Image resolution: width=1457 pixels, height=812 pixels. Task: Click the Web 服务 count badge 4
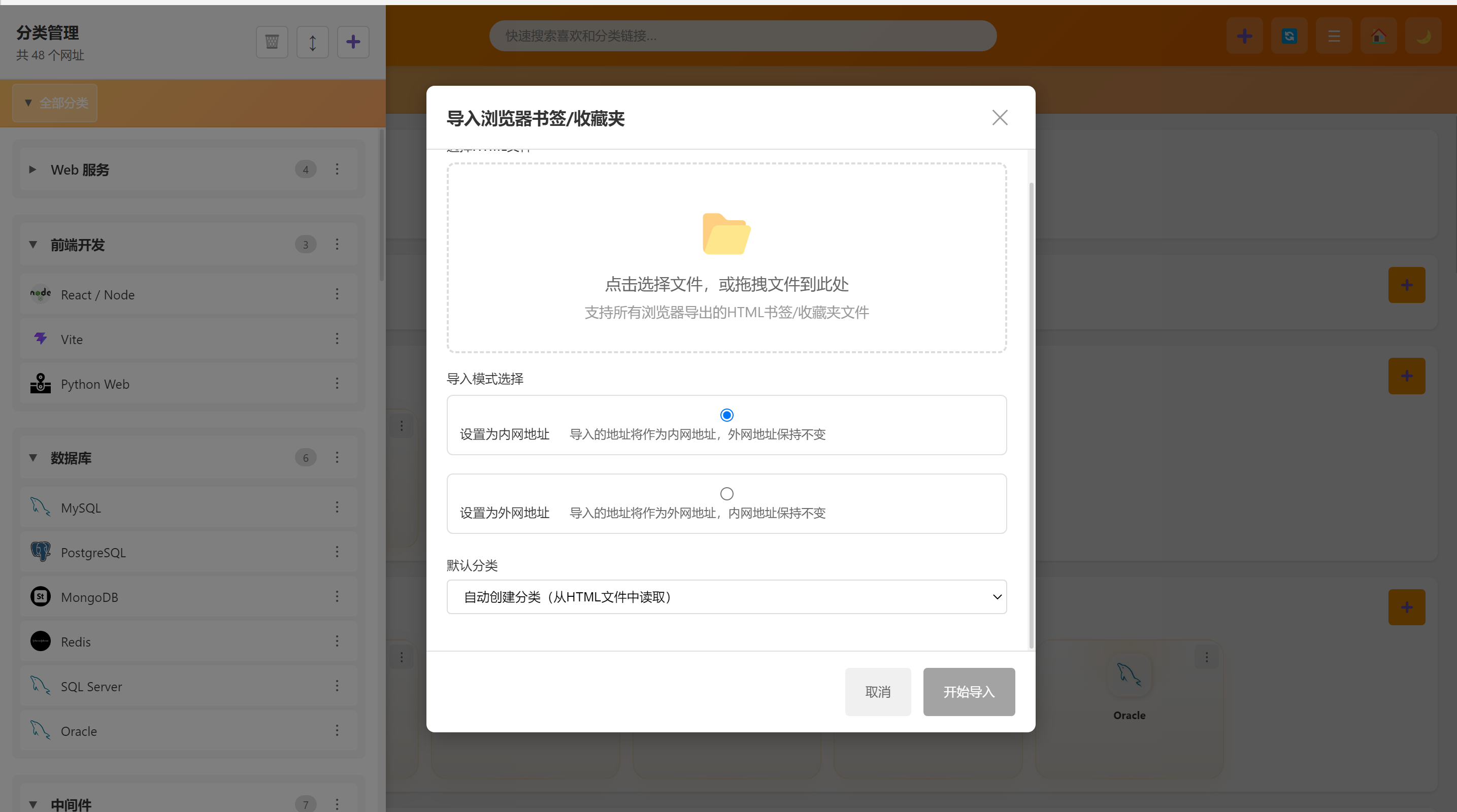(306, 169)
